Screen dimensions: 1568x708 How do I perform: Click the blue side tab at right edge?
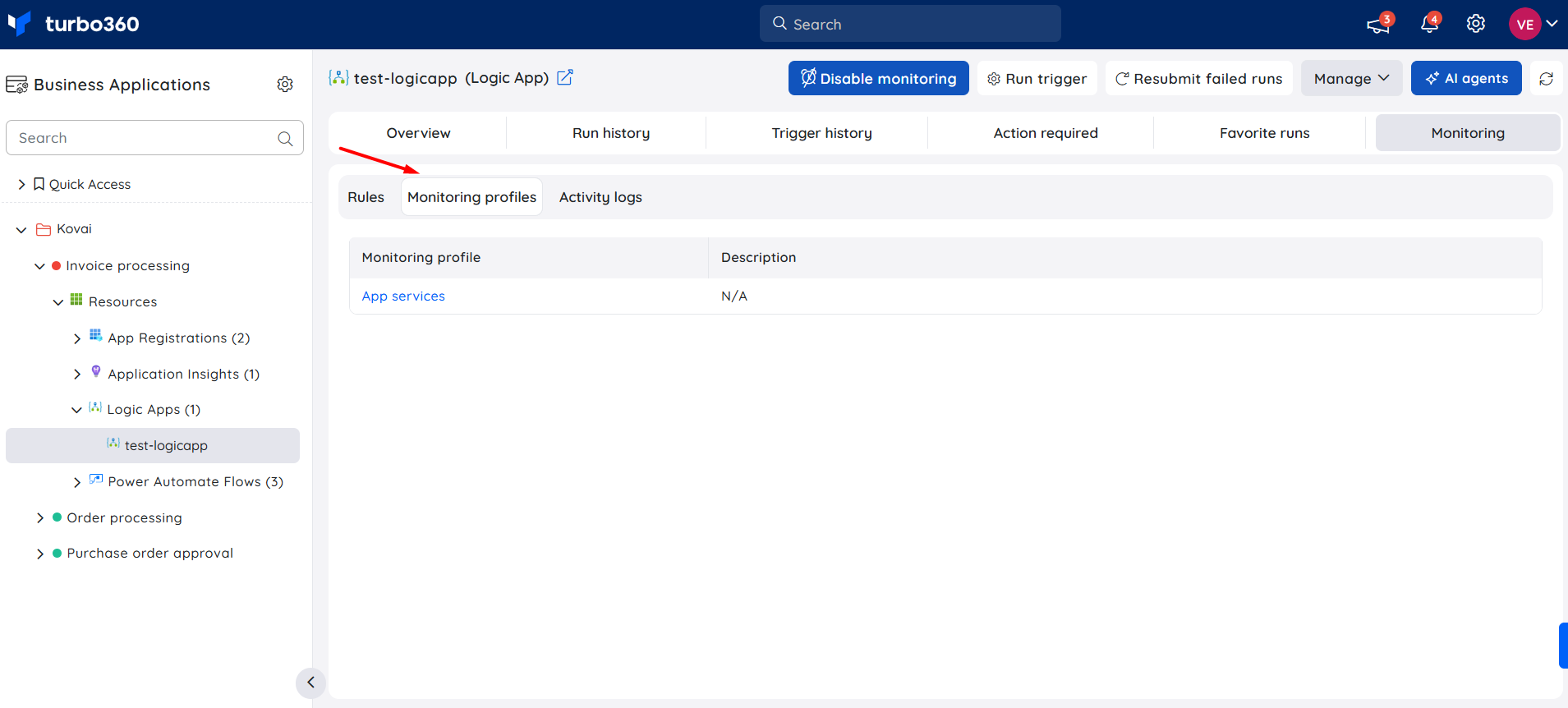pos(1563,646)
